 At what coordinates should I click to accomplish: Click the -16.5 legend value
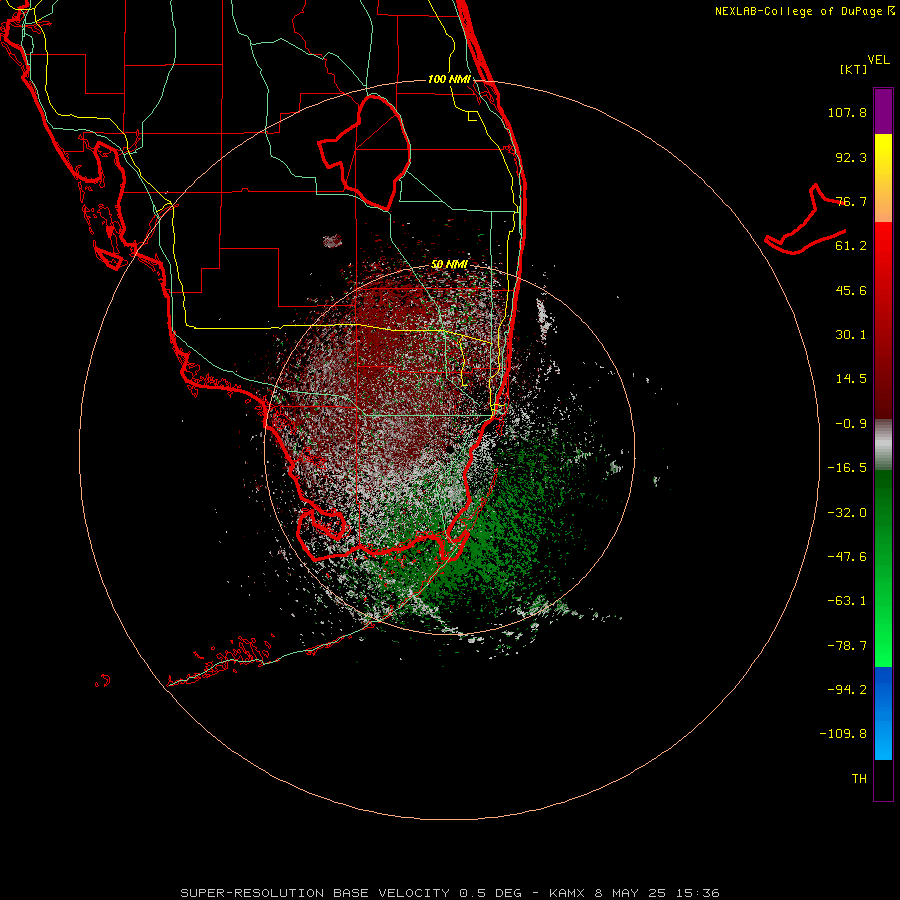coord(847,468)
